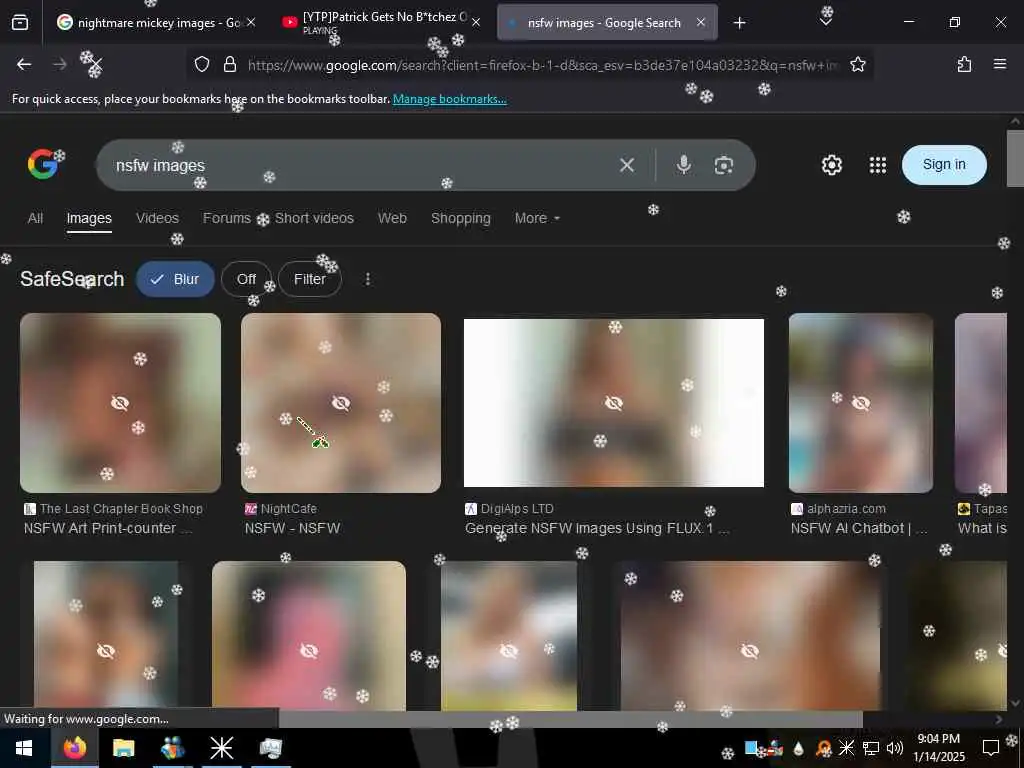The width and height of the screenshot is (1024, 768).
Task: Open Windows Start menu
Action: coord(24,748)
